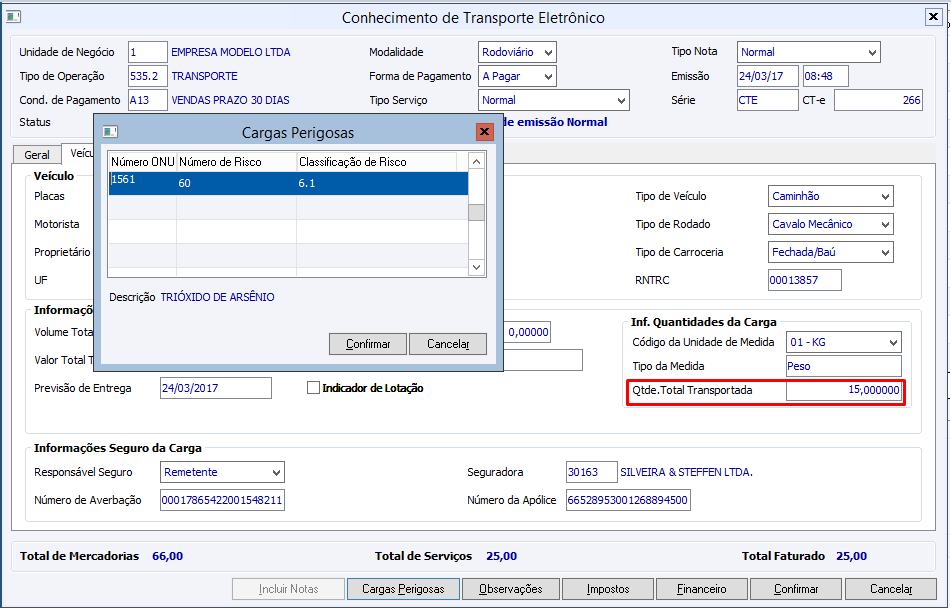Click the Cargas Perigosas dialog title icon

[110, 132]
